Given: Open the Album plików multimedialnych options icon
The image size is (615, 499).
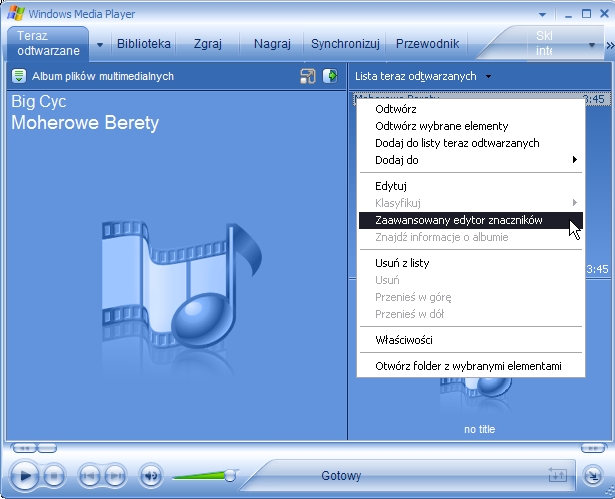Looking at the screenshot, I should (x=18, y=76).
